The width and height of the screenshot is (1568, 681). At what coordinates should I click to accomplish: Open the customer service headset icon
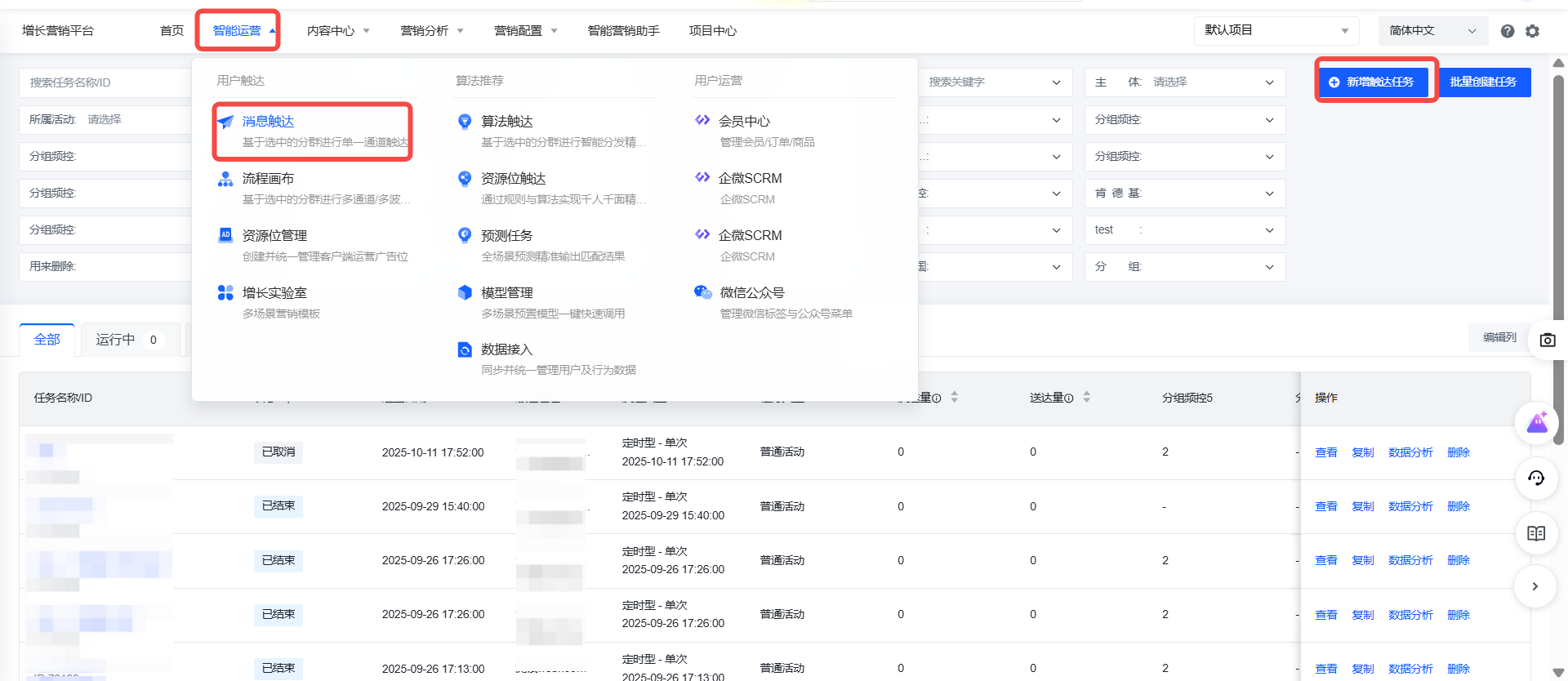pyautogui.click(x=1535, y=478)
